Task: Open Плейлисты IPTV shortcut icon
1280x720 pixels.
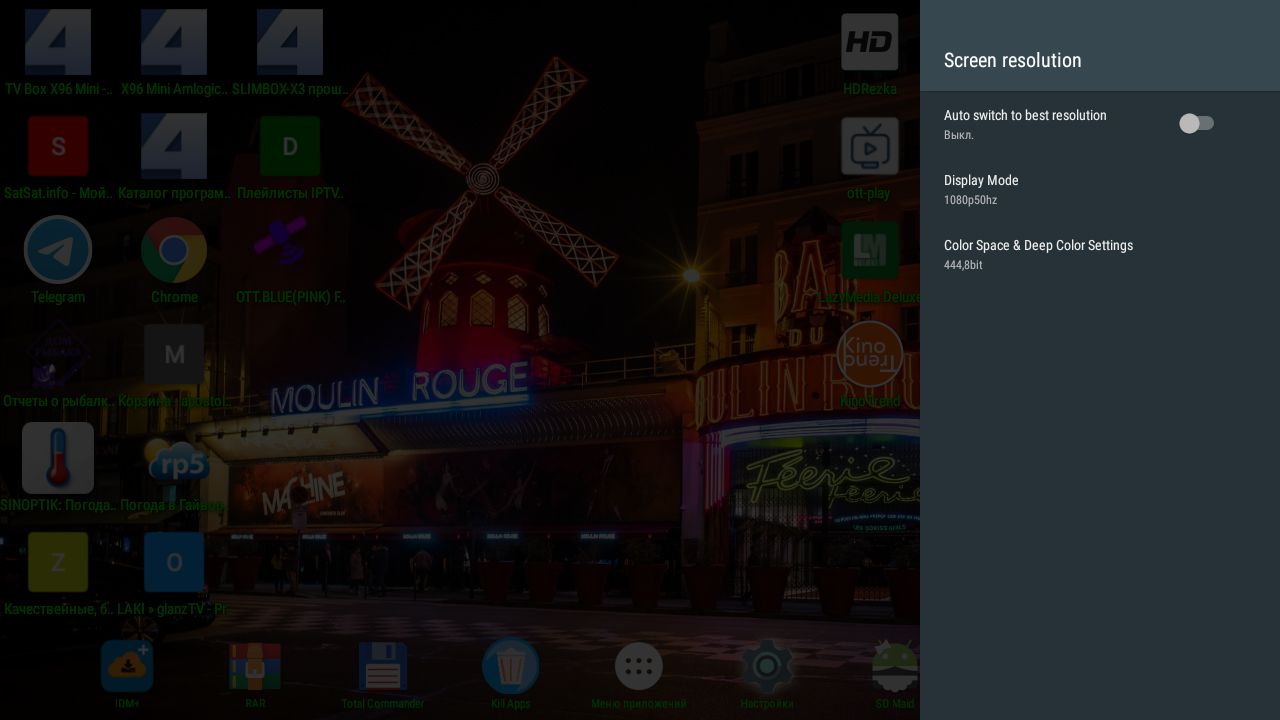Action: [x=290, y=146]
